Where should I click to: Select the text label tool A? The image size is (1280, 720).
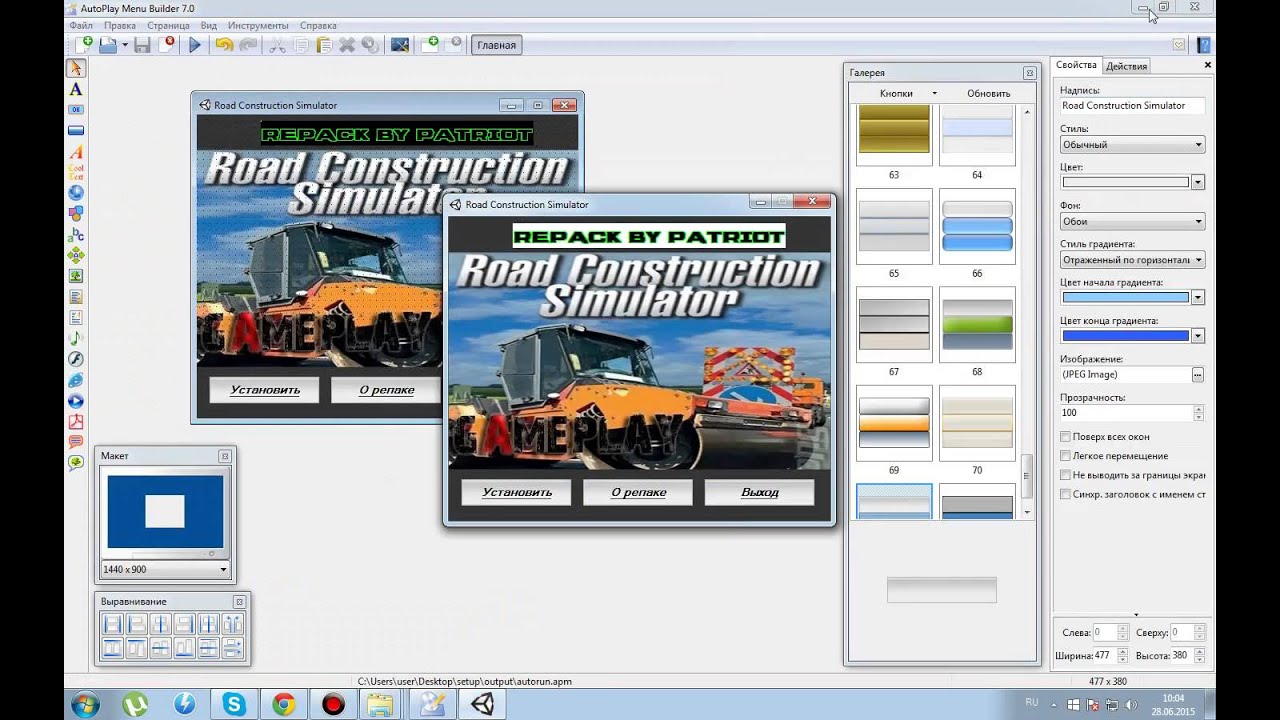[75, 89]
